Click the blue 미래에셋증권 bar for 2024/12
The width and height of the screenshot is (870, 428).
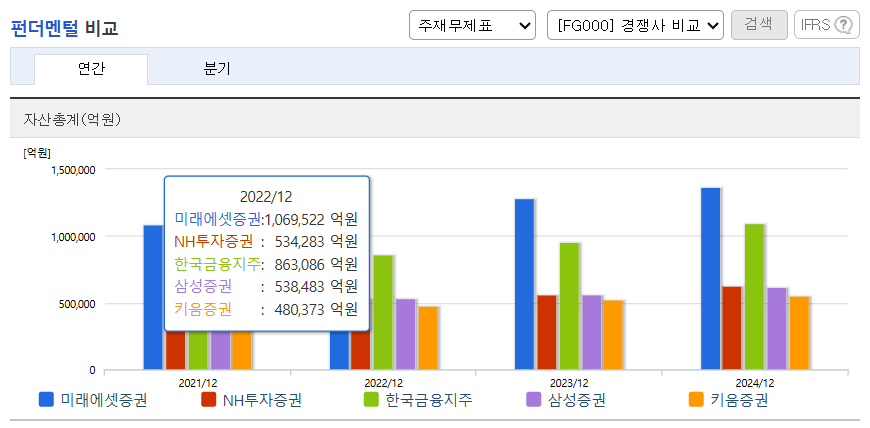(x=710, y=279)
